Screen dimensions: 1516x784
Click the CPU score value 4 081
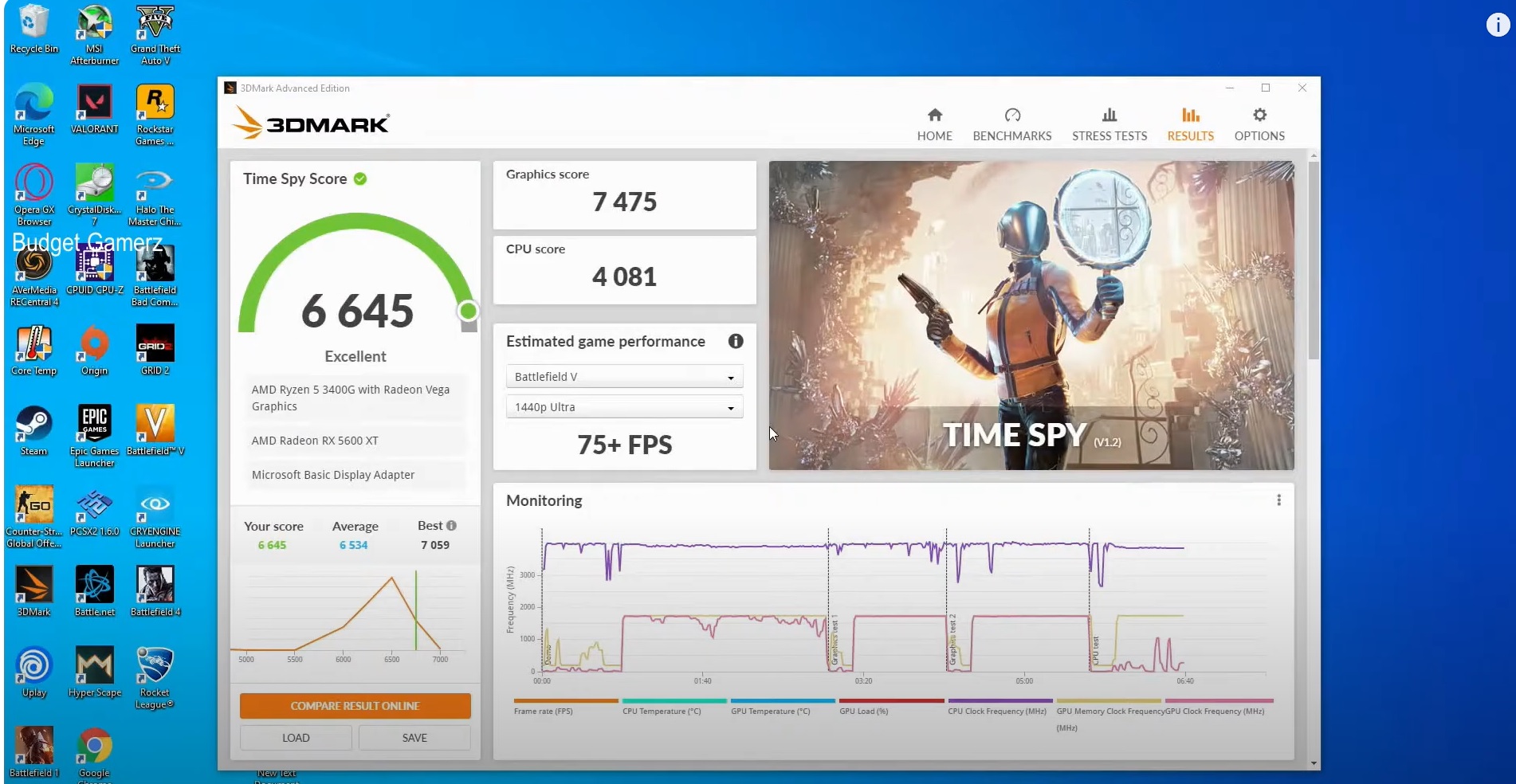[624, 277]
